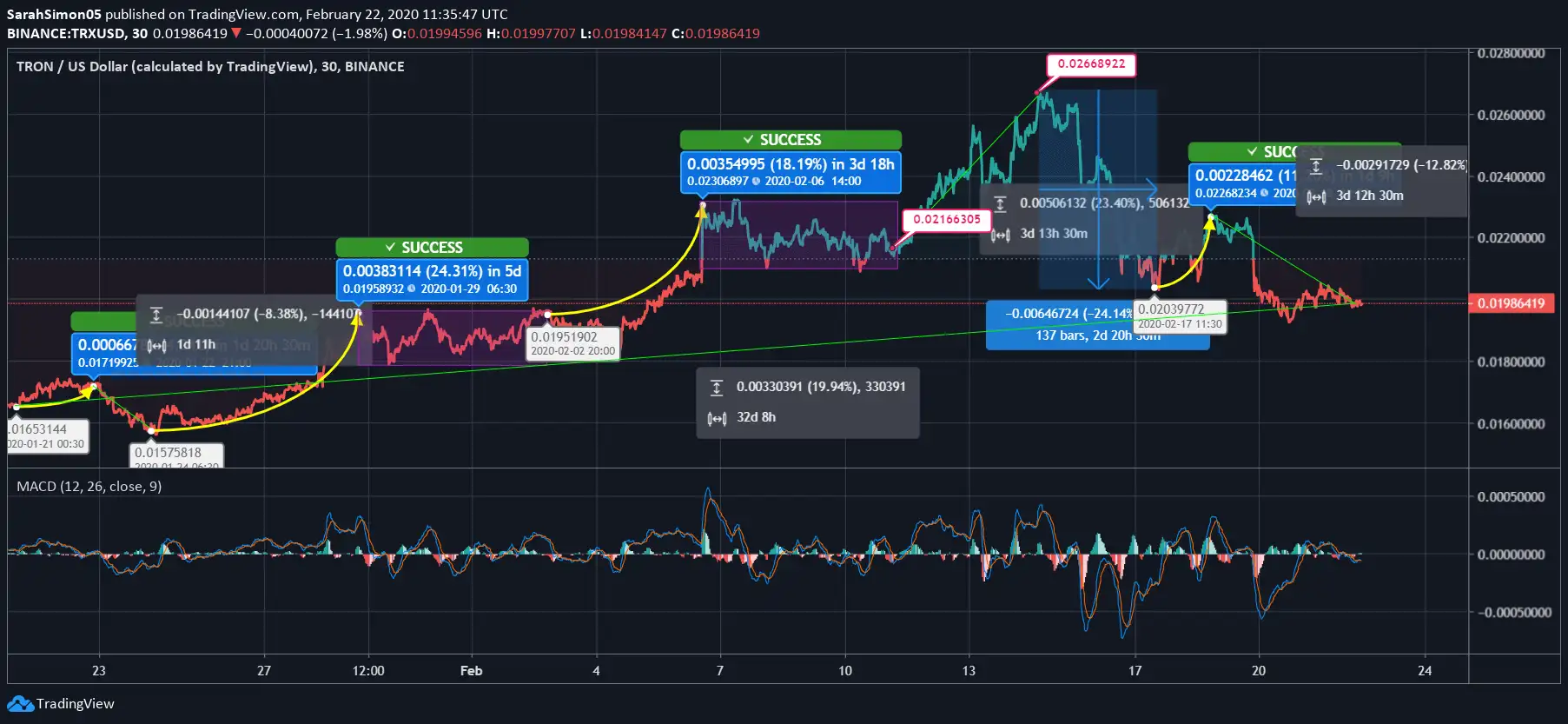Select the 0.02668922 peak price label
This screenshot has height=724, width=1568.
[1090, 64]
